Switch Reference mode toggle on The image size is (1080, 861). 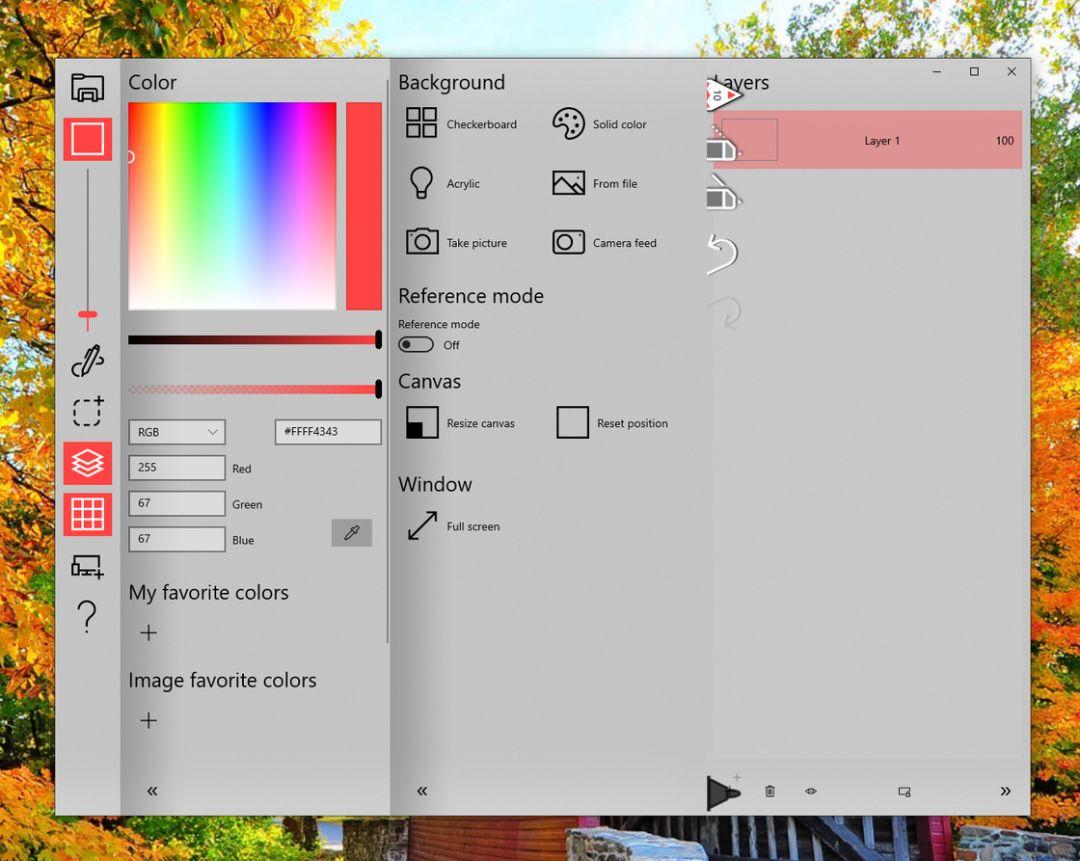[x=416, y=344]
